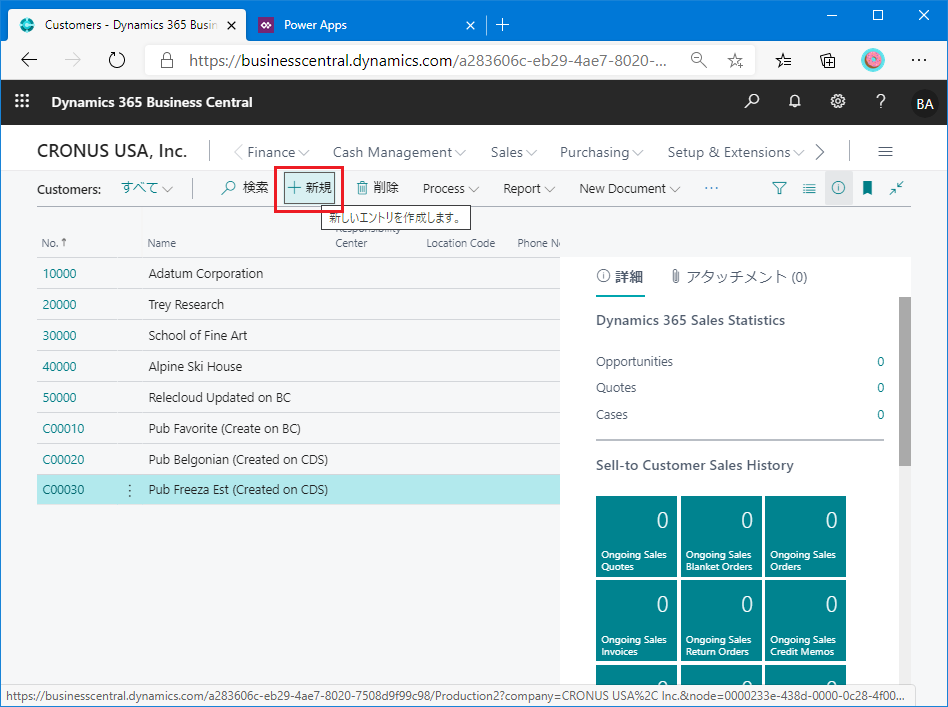Click the Name column header
Screen dimensions: 948x707
pyautogui.click(x=161, y=243)
